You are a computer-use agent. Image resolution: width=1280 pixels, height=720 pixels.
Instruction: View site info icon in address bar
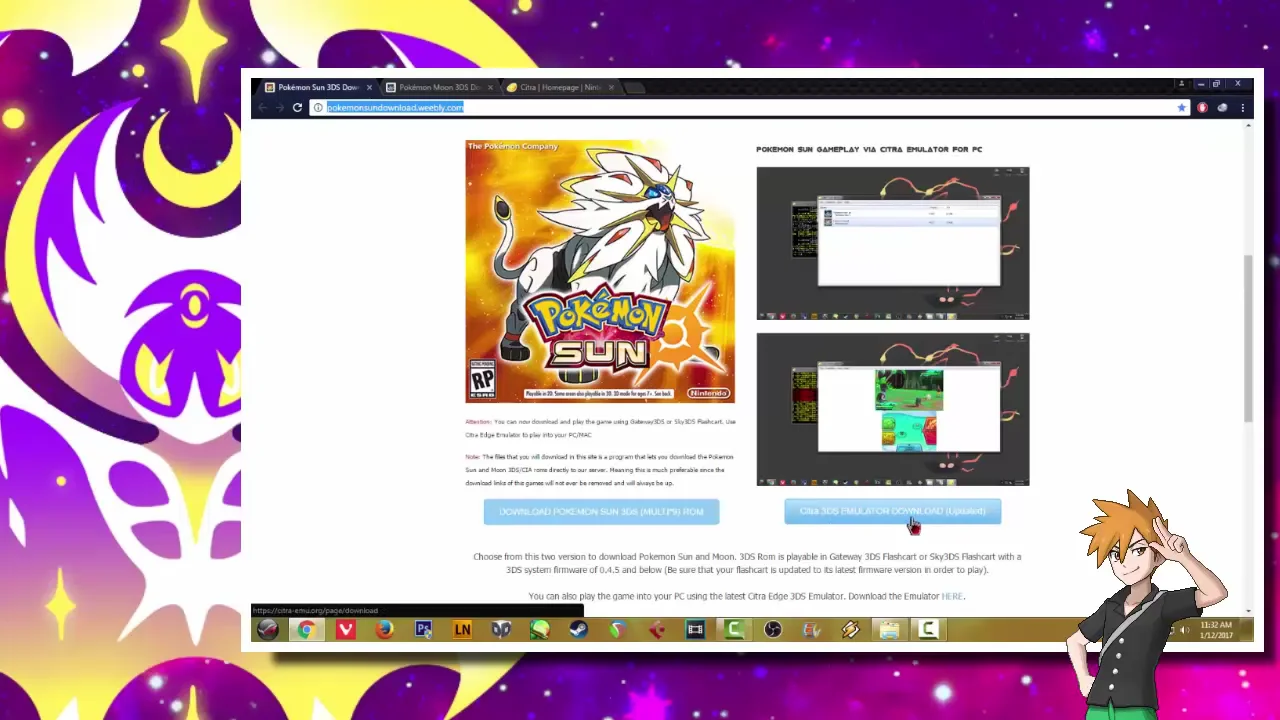click(x=318, y=107)
